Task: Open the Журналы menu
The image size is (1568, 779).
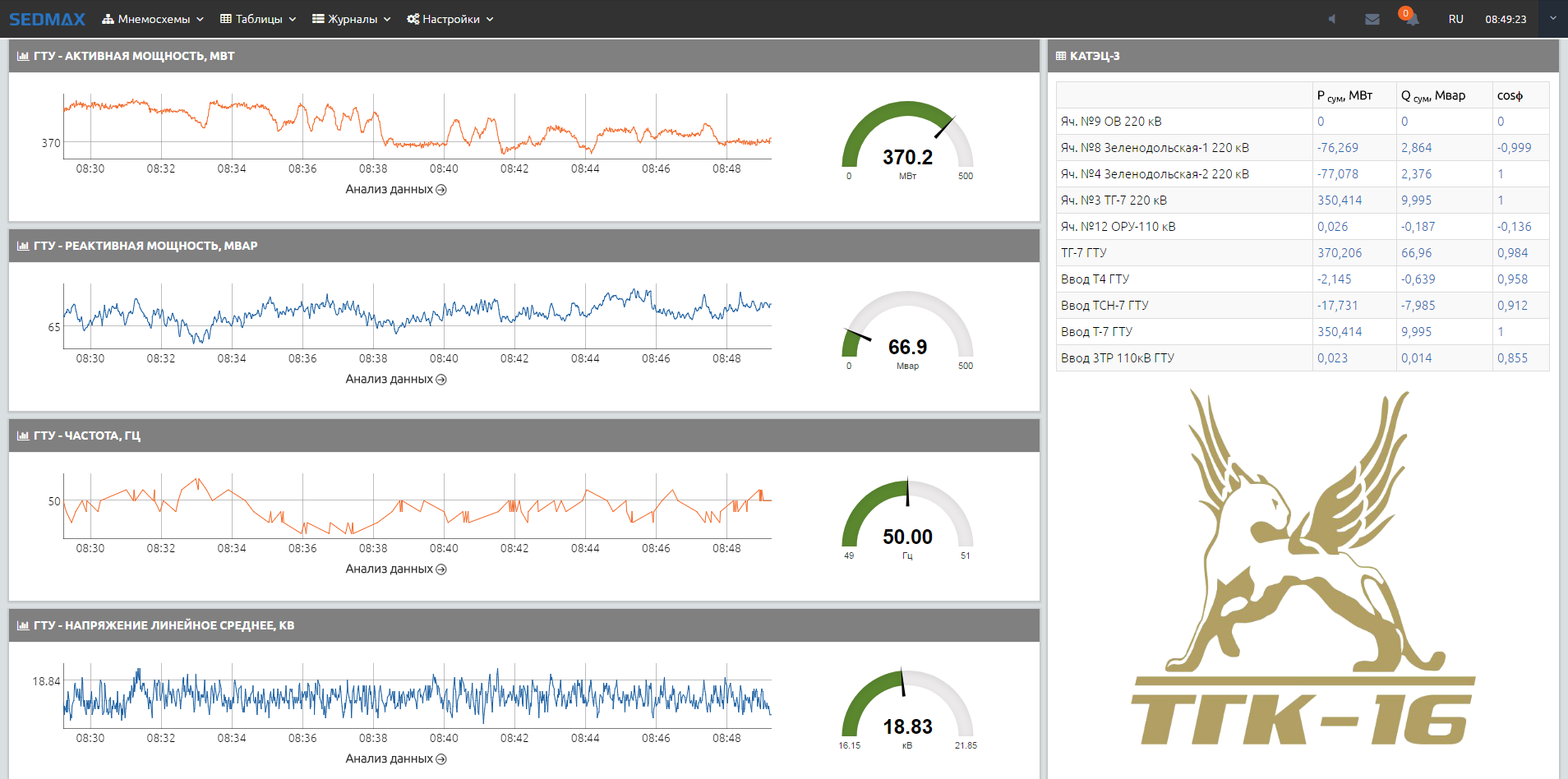Action: pos(352,19)
